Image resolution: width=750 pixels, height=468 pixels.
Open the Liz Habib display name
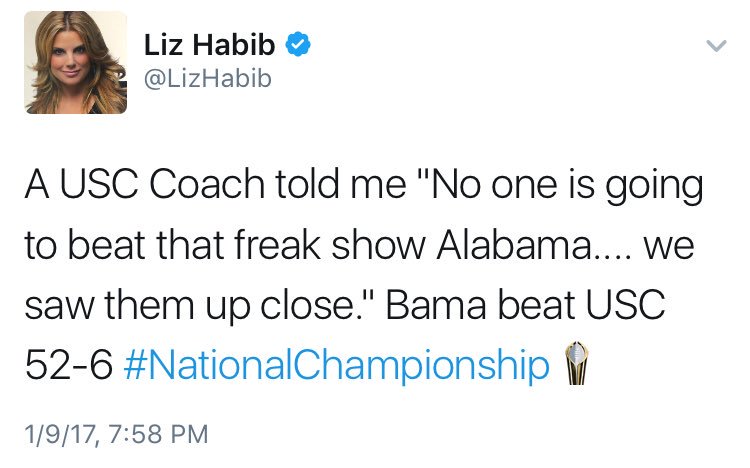[x=210, y=45]
